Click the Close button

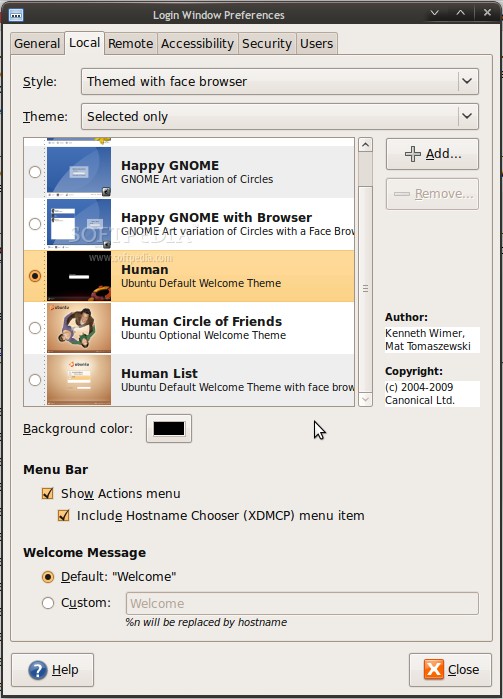point(450,670)
